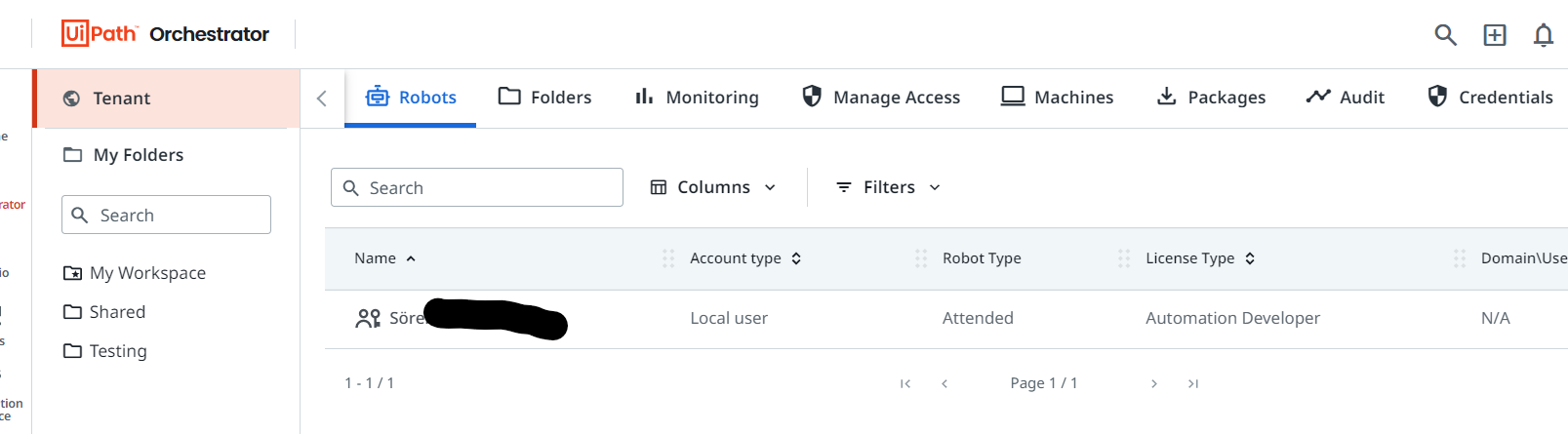The image size is (1568, 434).
Task: Switch to the Monitoring tab
Action: pyautogui.click(x=697, y=98)
